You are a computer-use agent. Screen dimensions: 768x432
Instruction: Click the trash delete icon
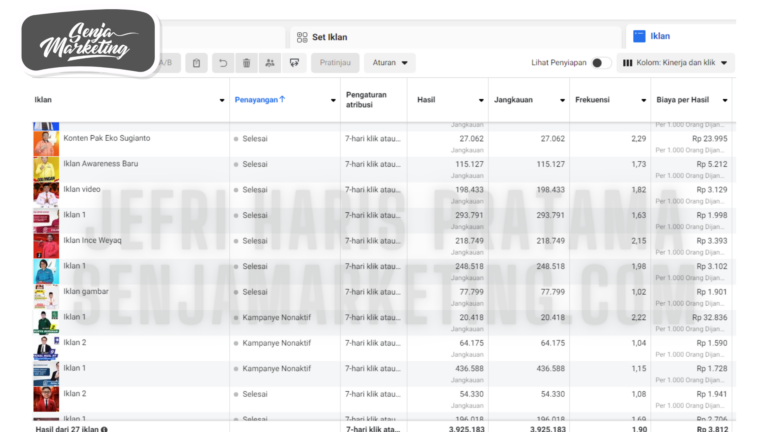pos(246,63)
